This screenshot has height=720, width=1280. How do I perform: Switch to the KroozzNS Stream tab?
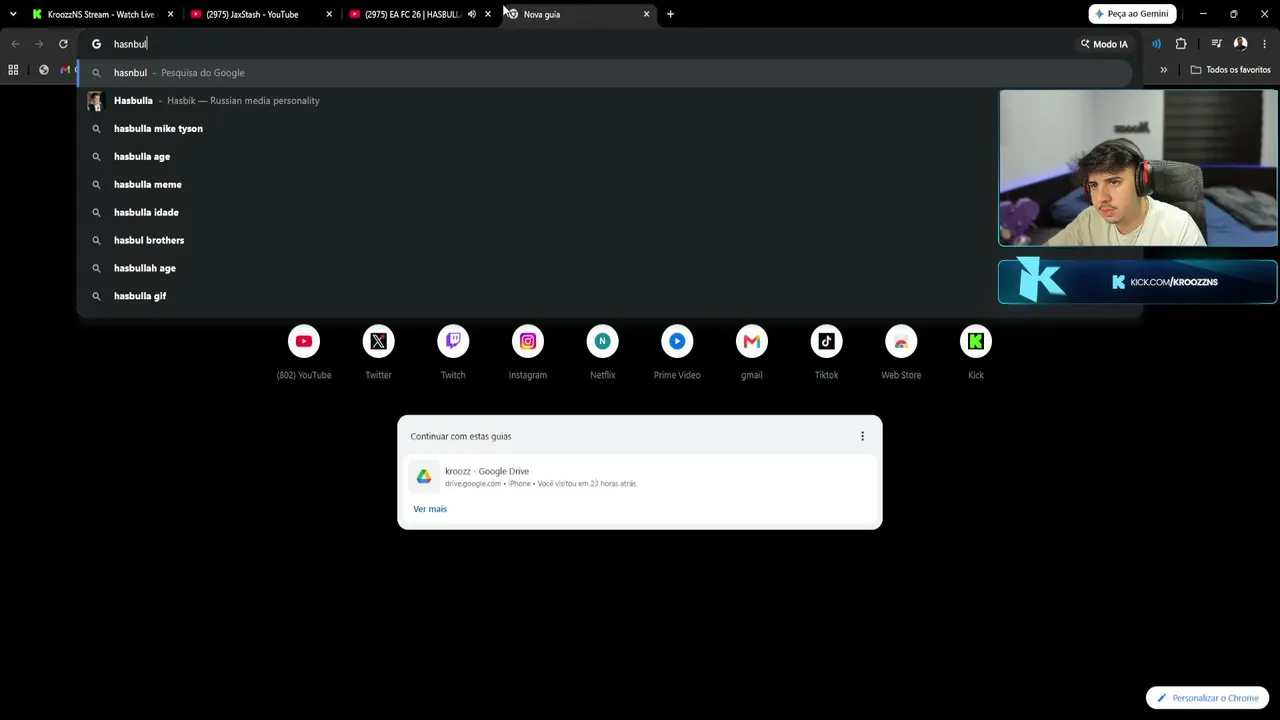tap(100, 14)
